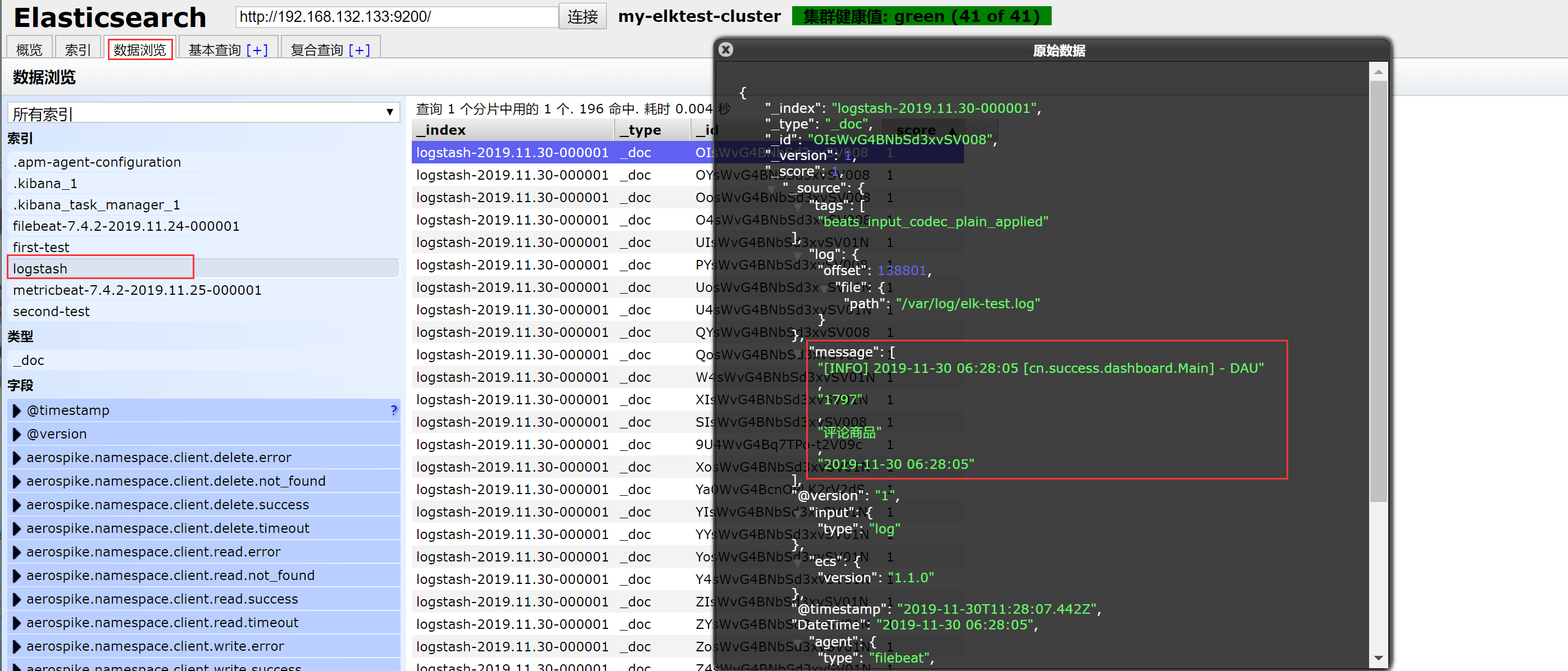The height and width of the screenshot is (671, 1568).
Task: Click the beats_input_codec_plain_applied tag value
Action: 933,222
